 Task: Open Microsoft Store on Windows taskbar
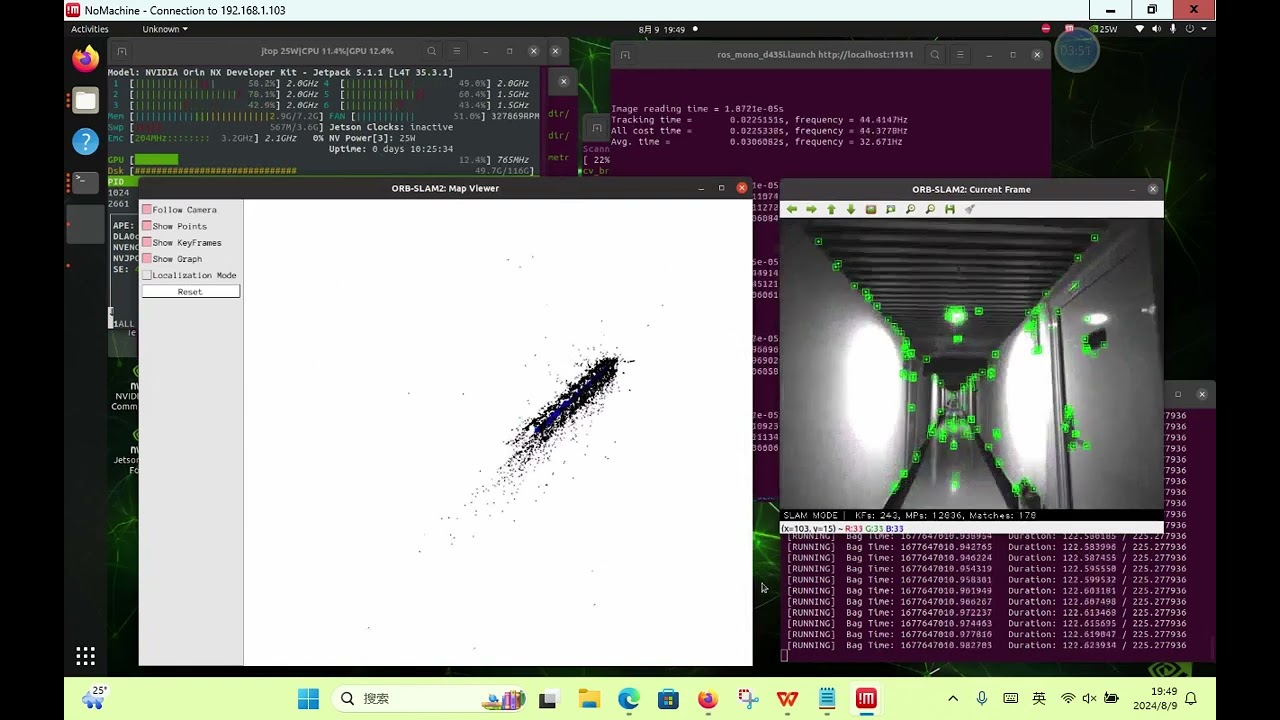click(x=668, y=699)
